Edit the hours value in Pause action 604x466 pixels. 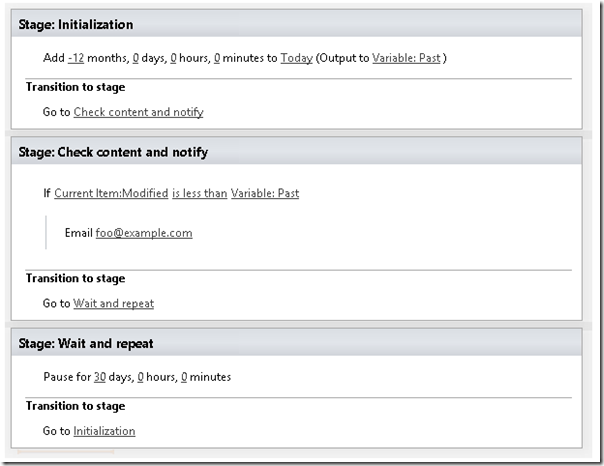pos(140,377)
